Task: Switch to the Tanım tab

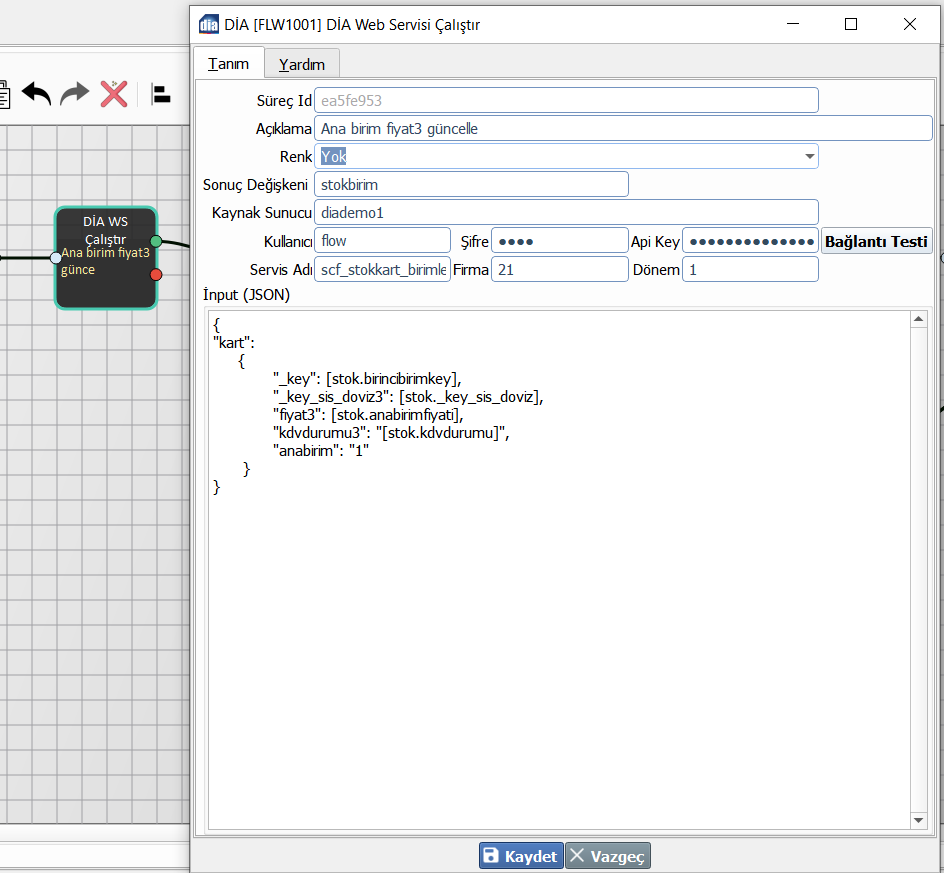Action: pyautogui.click(x=228, y=64)
